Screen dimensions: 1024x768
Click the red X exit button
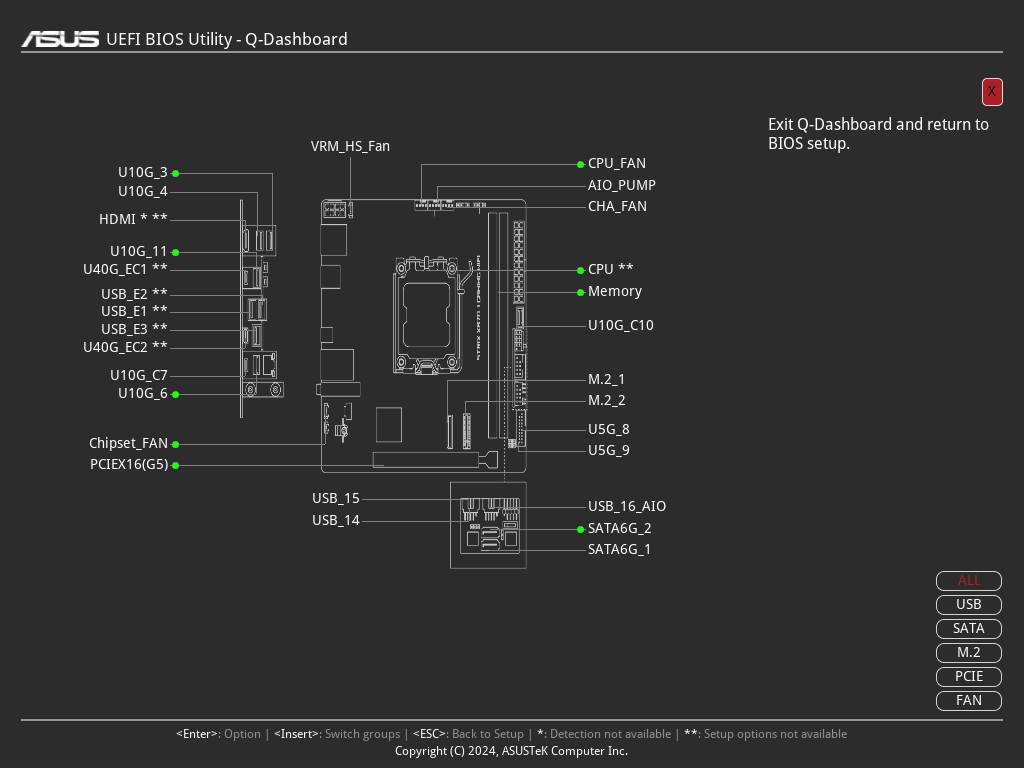tap(991, 91)
